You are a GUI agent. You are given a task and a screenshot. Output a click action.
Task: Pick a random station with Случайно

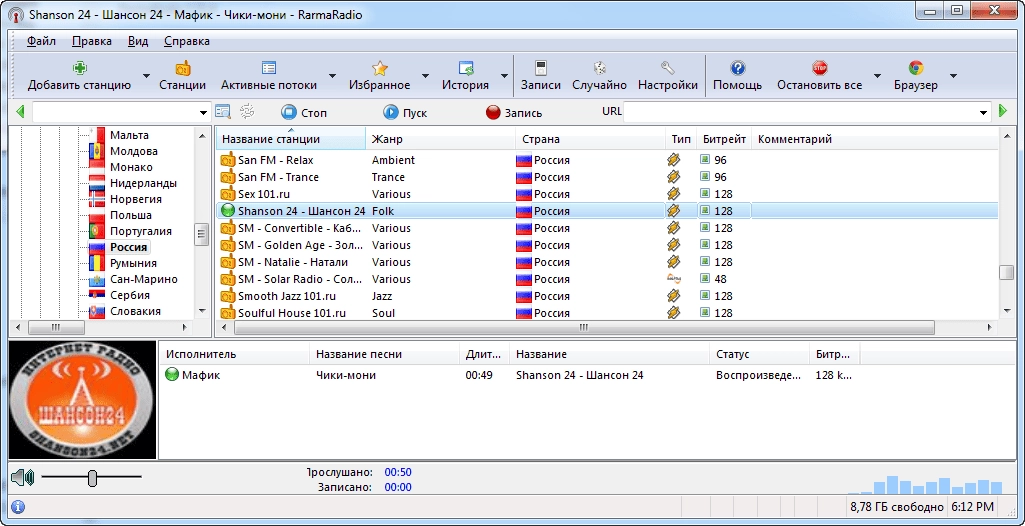[599, 76]
